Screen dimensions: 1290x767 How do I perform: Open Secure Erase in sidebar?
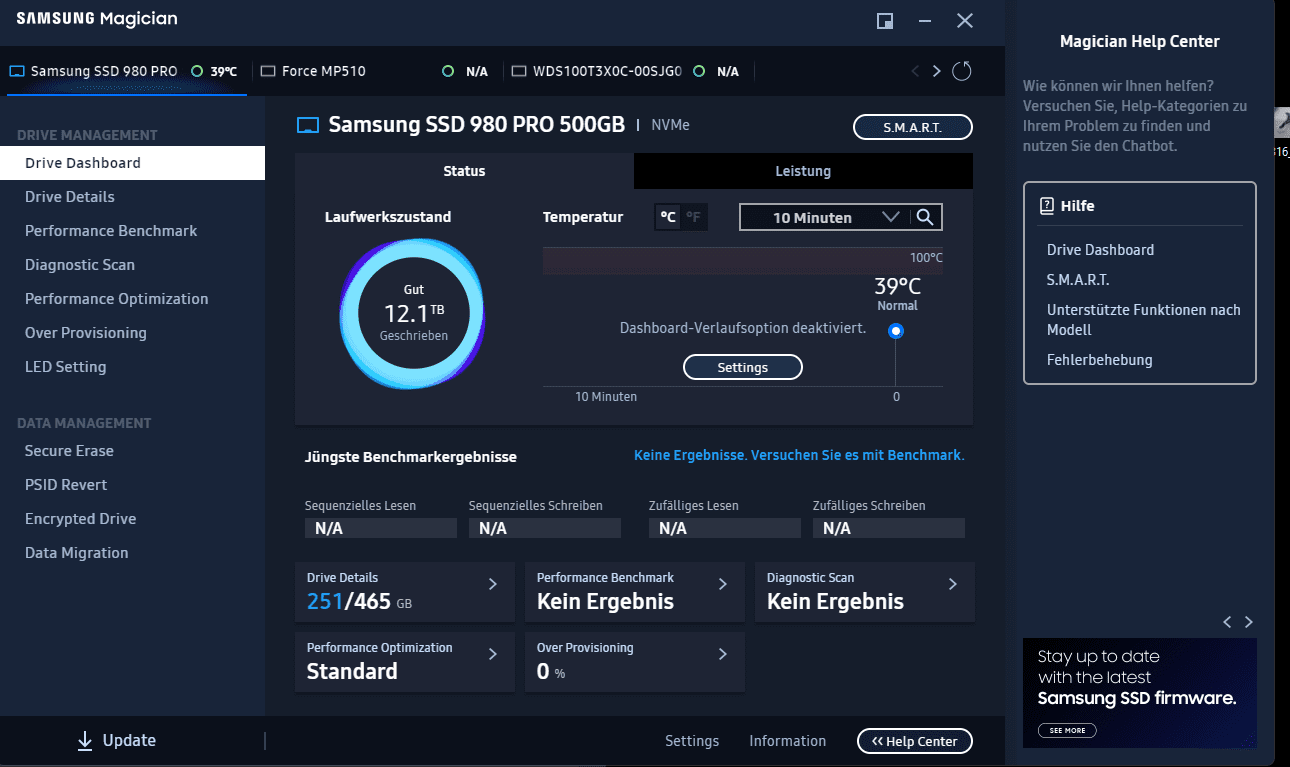coord(132,451)
